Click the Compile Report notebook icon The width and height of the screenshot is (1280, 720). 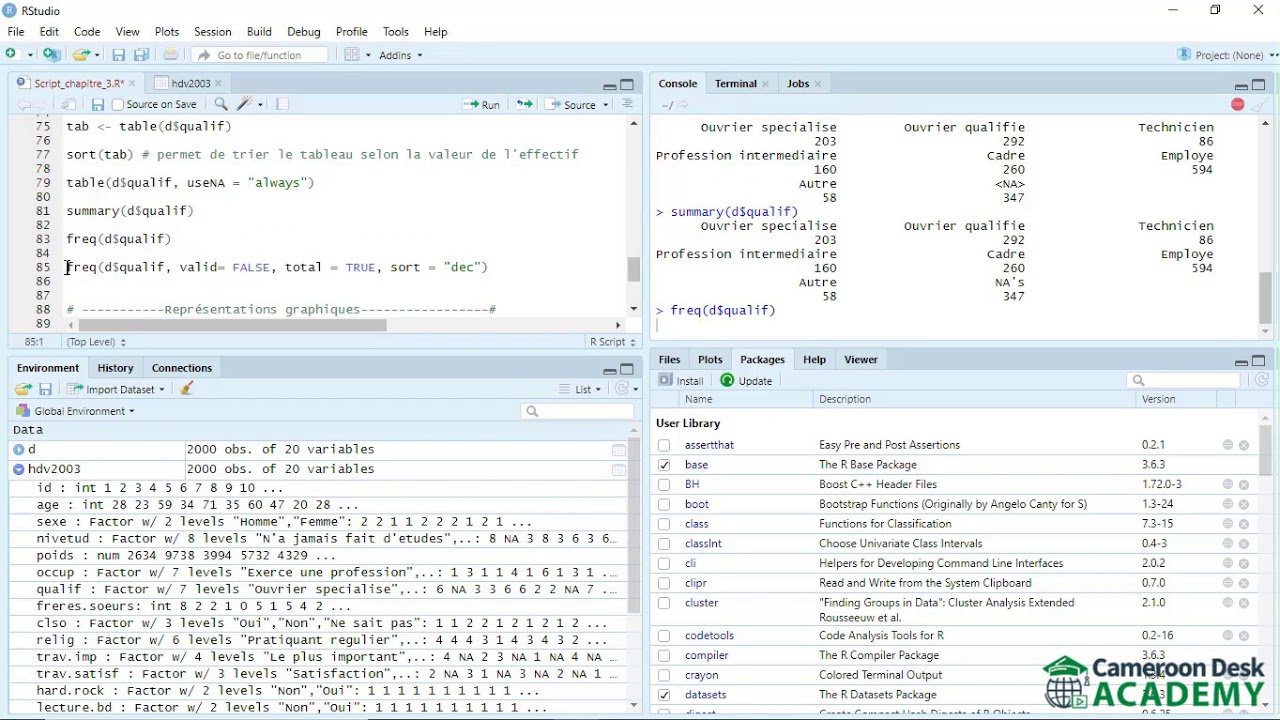[282, 104]
